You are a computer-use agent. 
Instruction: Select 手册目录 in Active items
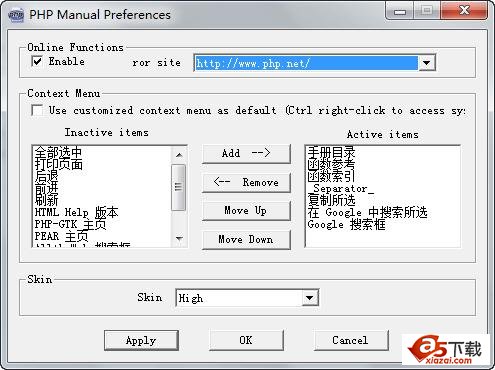click(332, 152)
